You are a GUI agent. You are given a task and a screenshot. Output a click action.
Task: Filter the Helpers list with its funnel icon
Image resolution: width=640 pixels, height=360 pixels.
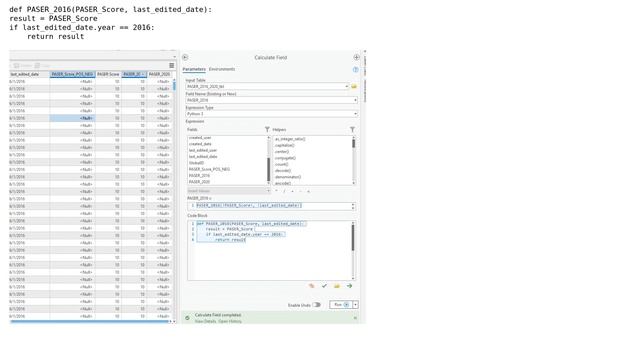point(352,129)
